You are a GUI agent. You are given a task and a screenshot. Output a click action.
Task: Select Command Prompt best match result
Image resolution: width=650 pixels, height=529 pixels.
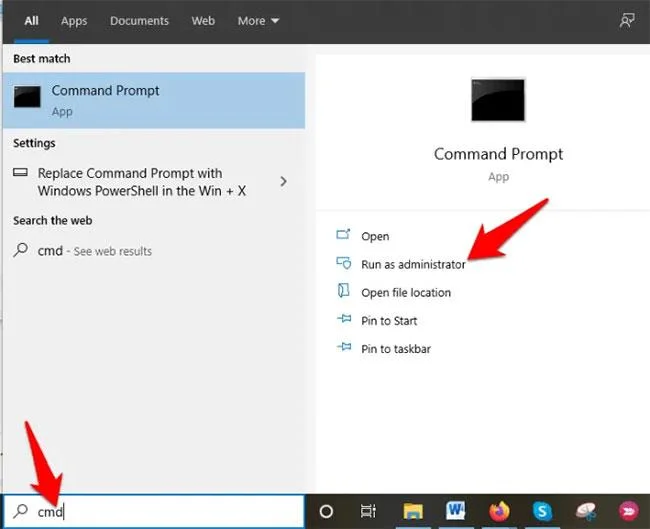154,100
